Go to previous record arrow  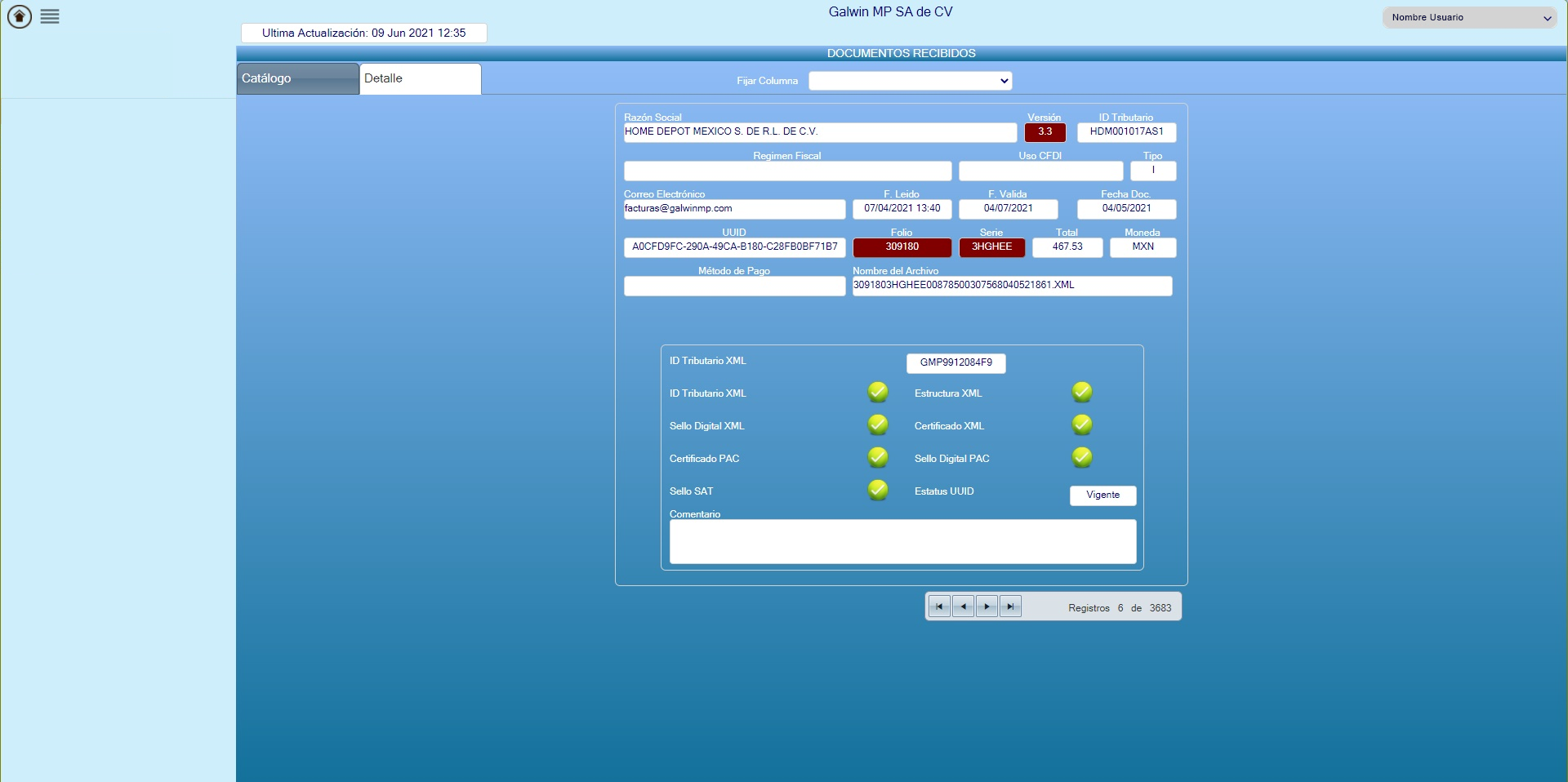click(963, 606)
